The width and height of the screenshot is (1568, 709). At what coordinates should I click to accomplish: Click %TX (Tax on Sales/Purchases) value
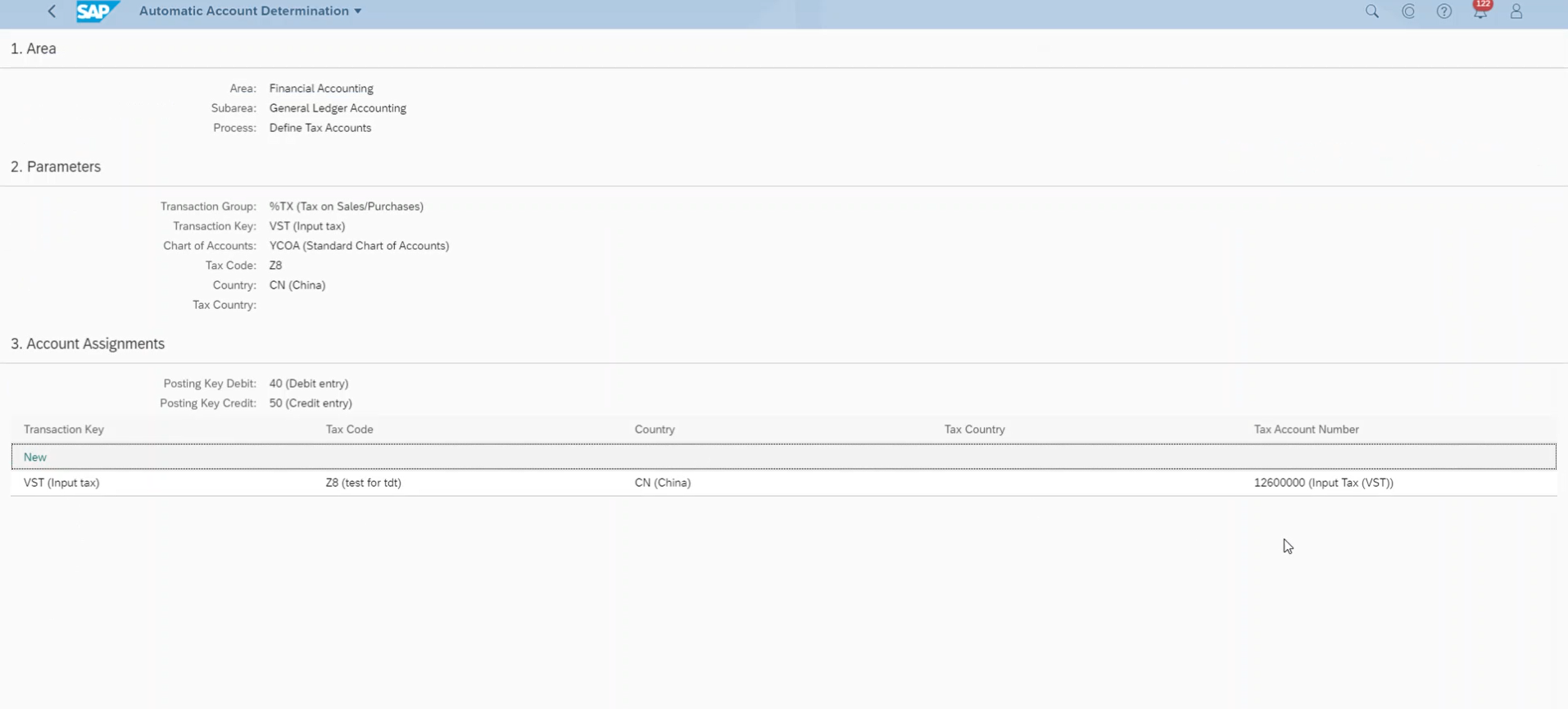347,207
